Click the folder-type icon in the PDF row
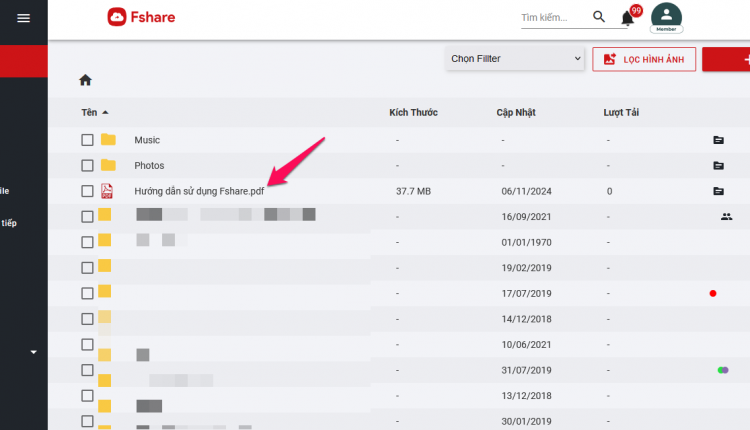This screenshot has height=430, width=750. 718,191
